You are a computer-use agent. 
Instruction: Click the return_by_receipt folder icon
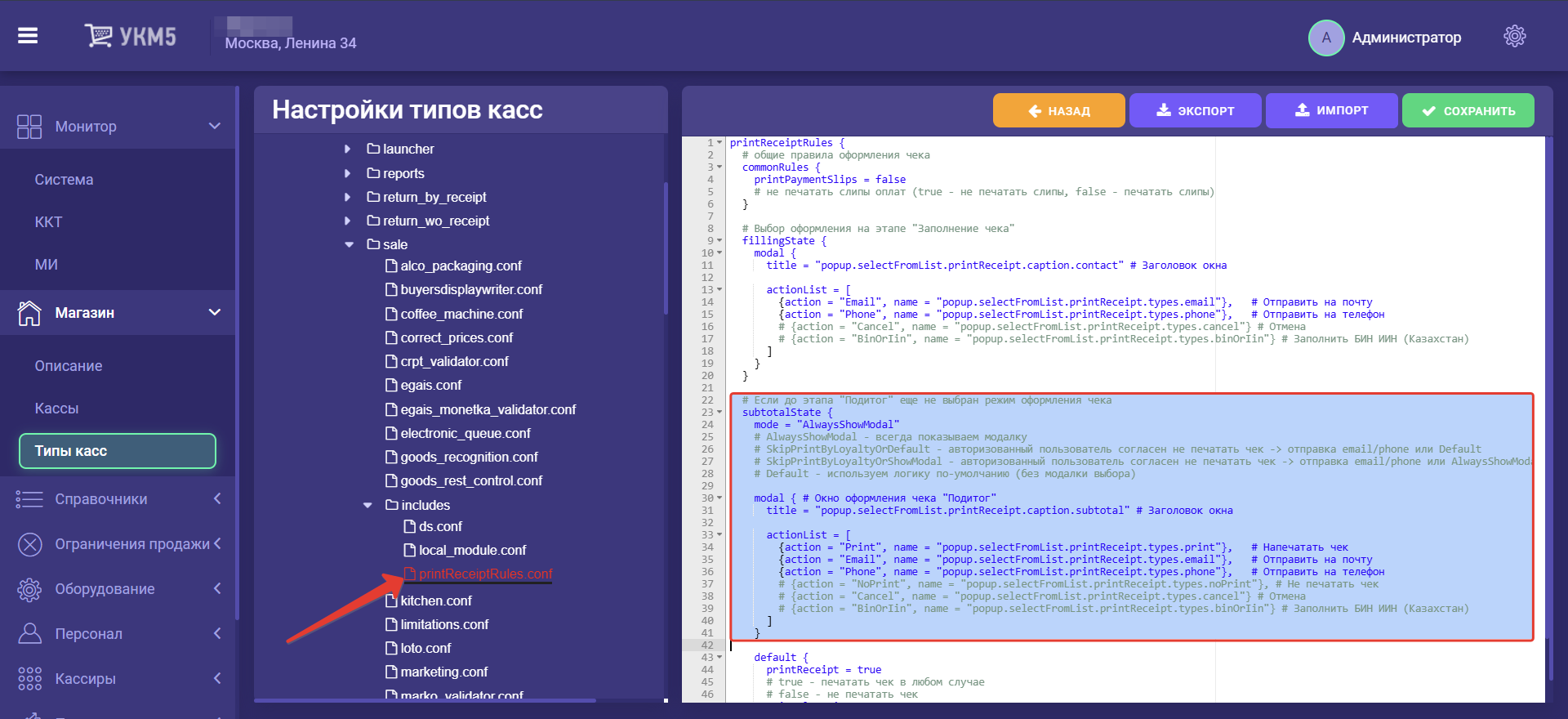pyautogui.click(x=373, y=197)
